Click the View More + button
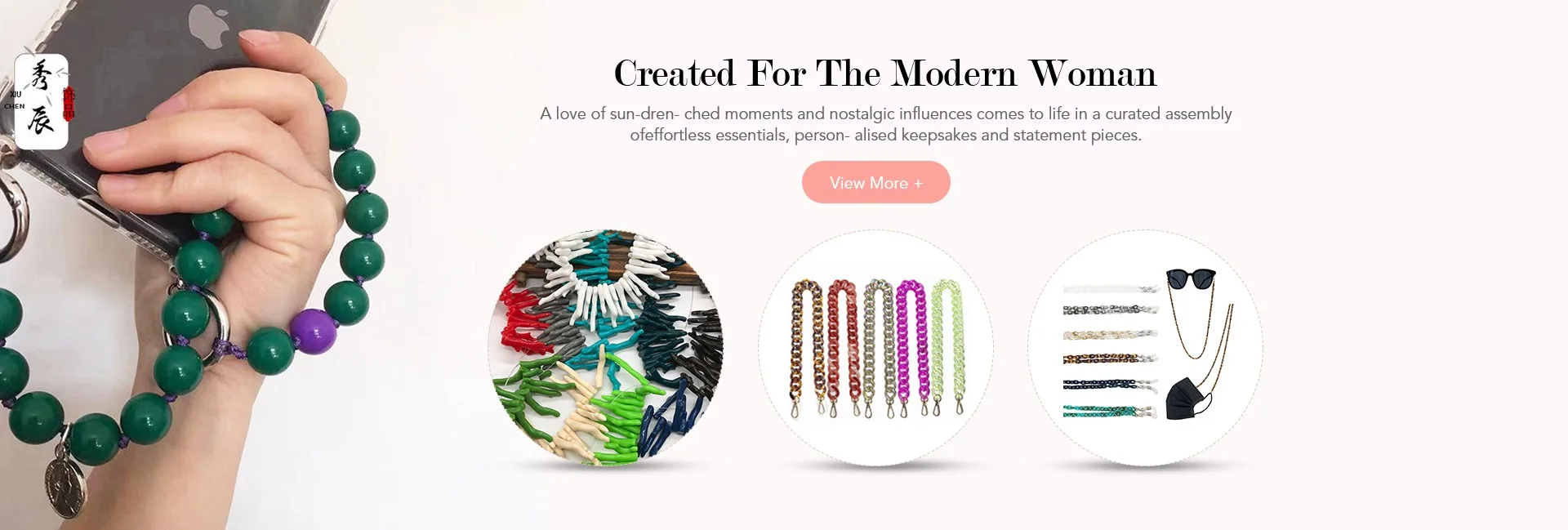This screenshot has width=1568, height=530. (x=875, y=182)
